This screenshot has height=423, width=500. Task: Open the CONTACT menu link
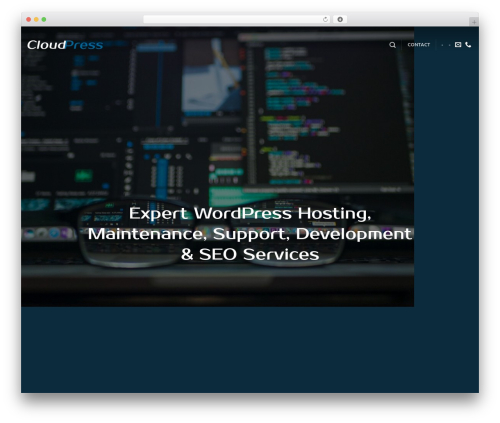pyautogui.click(x=419, y=45)
